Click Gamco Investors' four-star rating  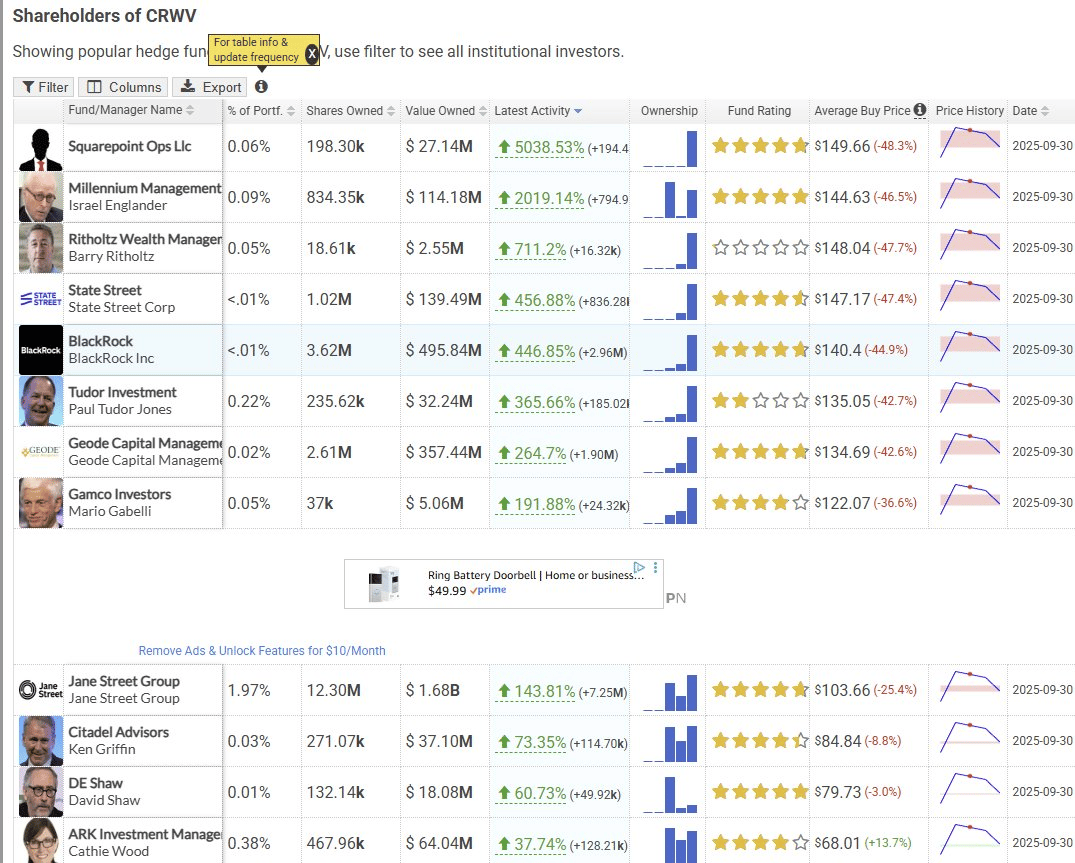(x=760, y=503)
